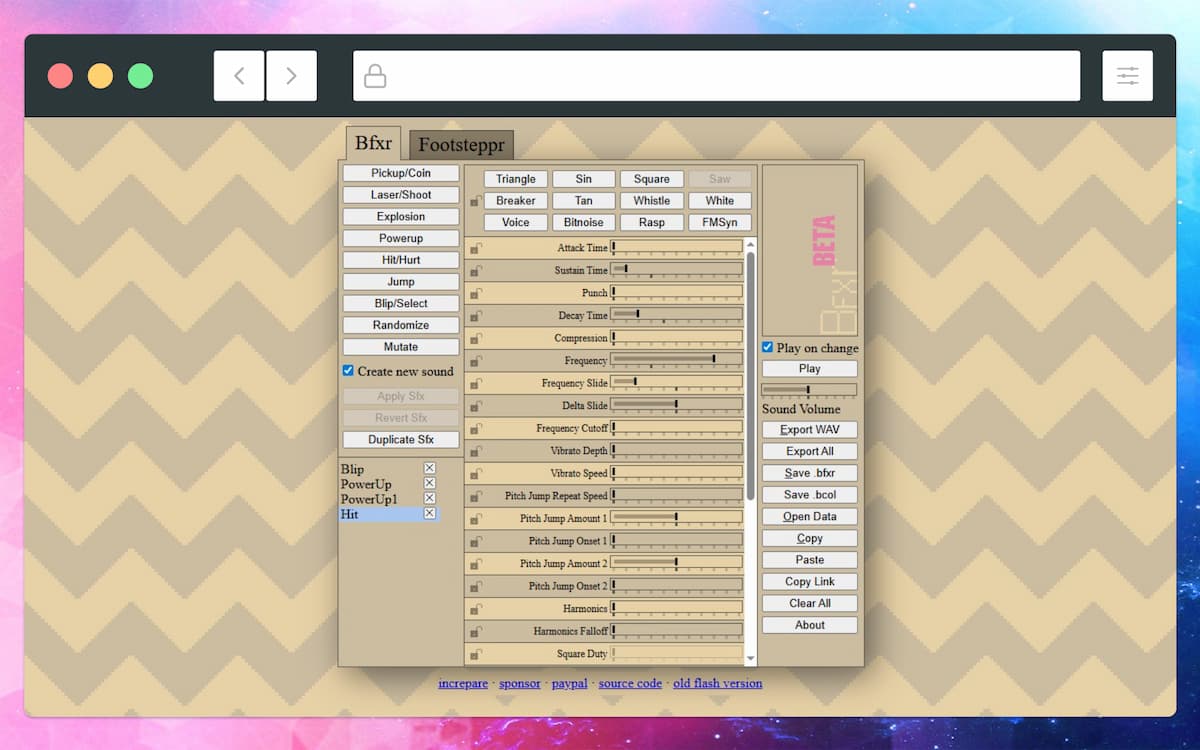The height and width of the screenshot is (750, 1200).
Task: Open the source code link
Action: [630, 684]
